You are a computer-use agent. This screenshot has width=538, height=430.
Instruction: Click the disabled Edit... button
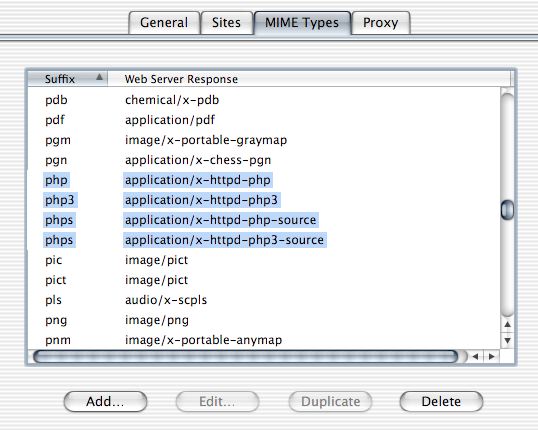tap(217, 402)
